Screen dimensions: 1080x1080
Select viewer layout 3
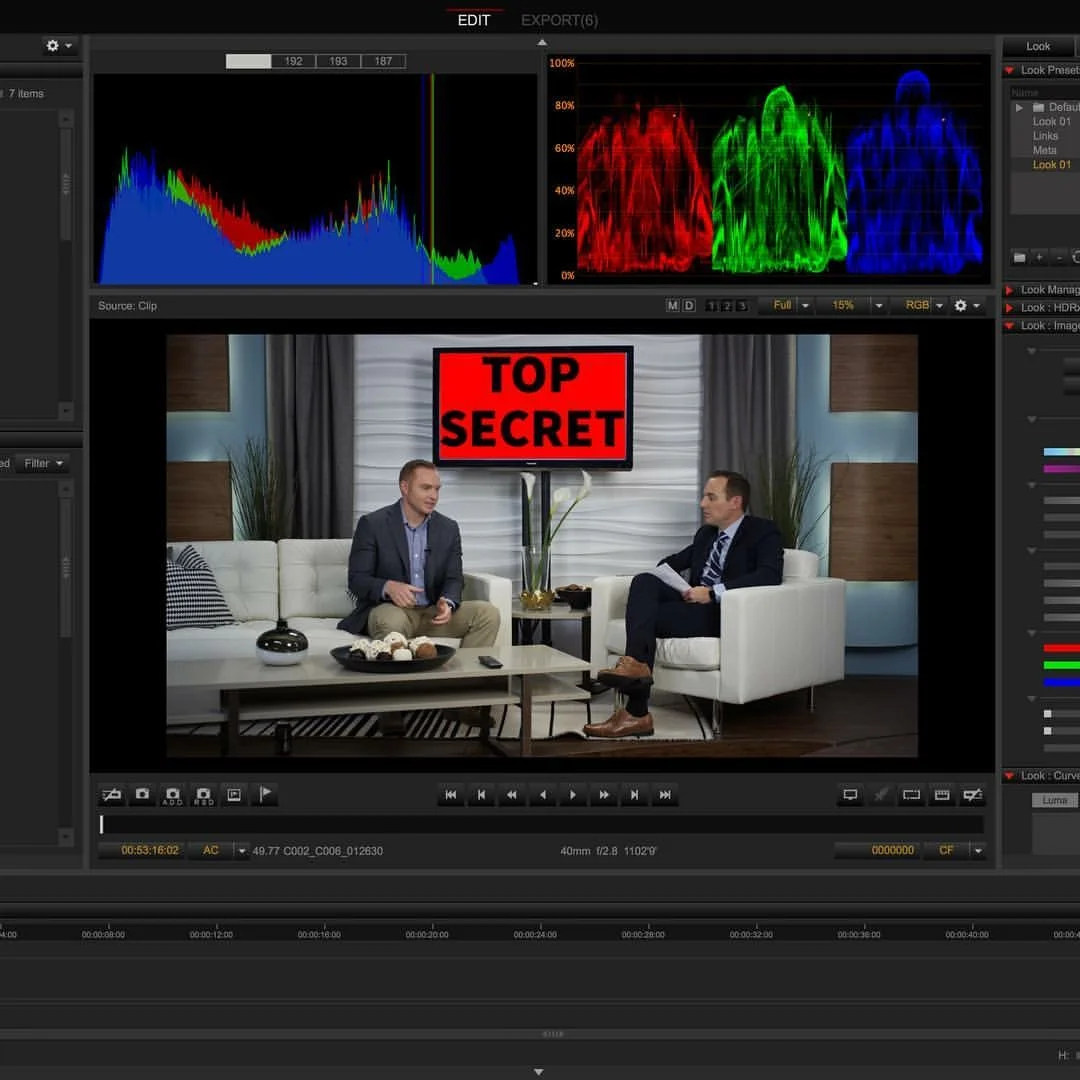tap(742, 306)
